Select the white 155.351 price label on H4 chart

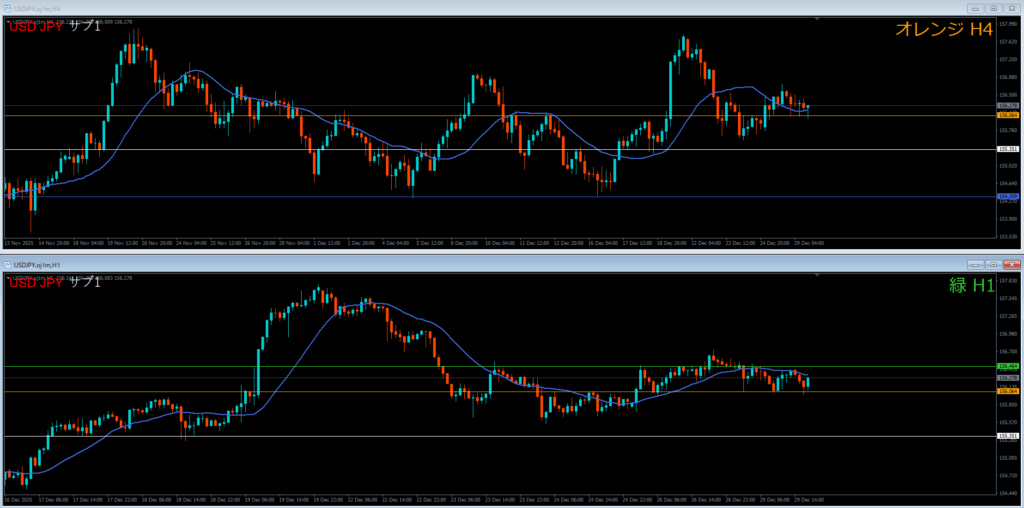click(x=1007, y=149)
